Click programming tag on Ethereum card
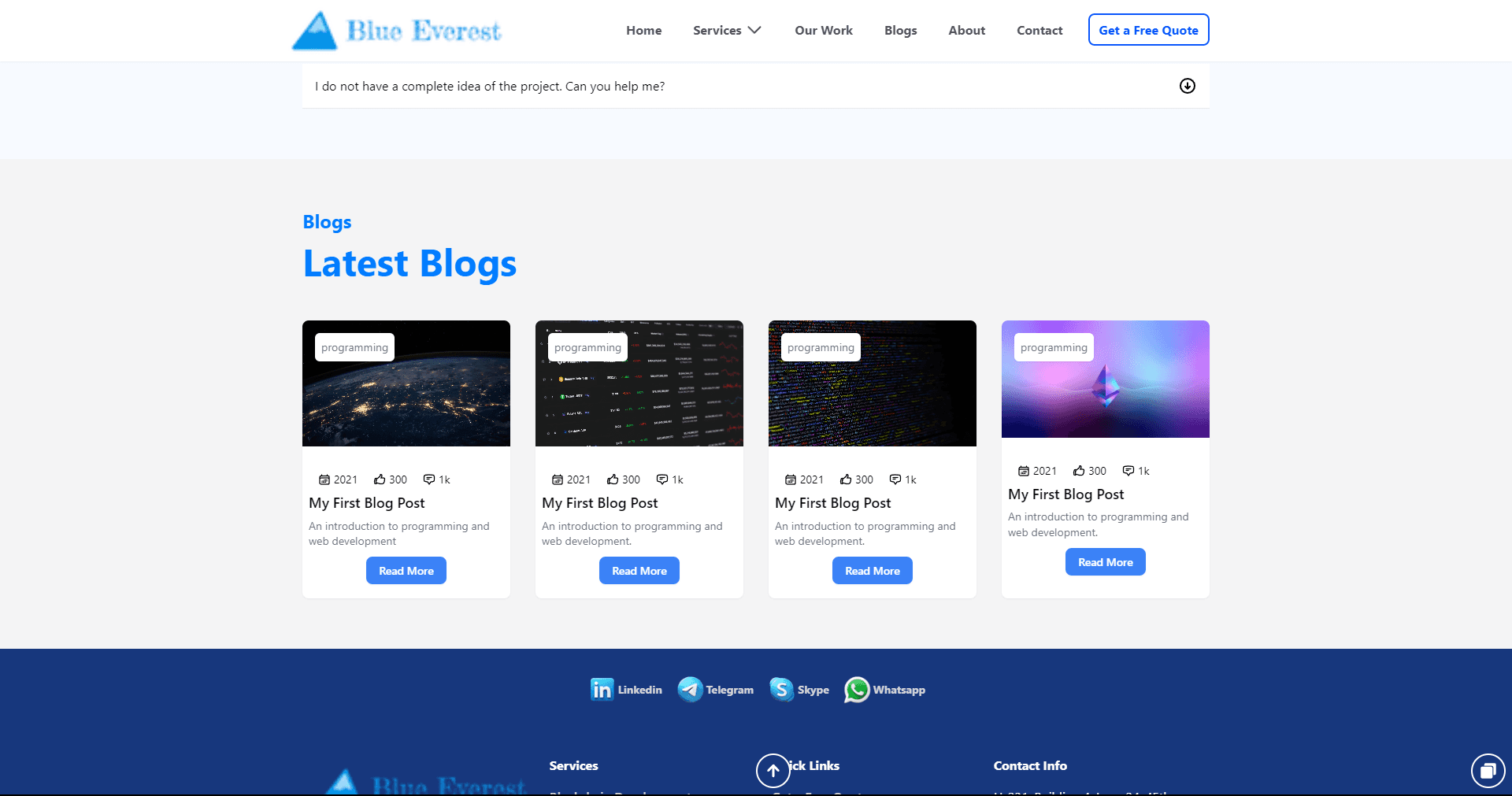The image size is (1512, 796). tap(1054, 347)
